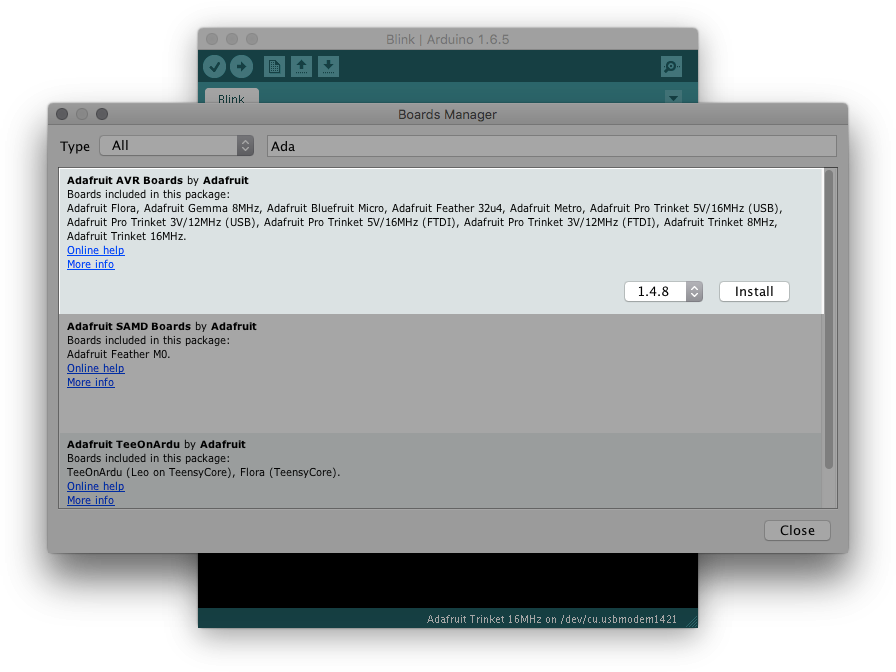Click Open sketch up-arrow icon in Arduino toolbar
This screenshot has height=672, width=896.
301,67
